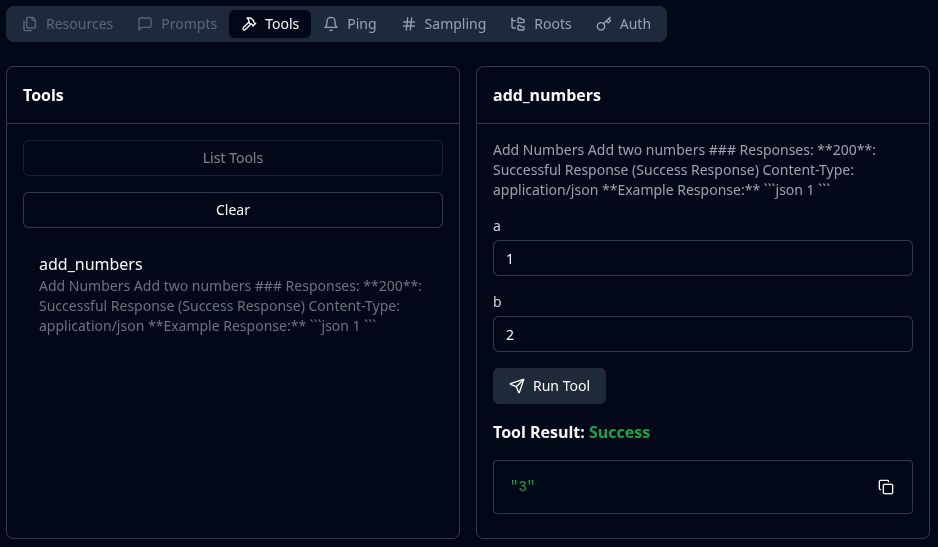Viewport: 938px width, 547px height.
Task: Focus the parameter b input field
Action: tap(702, 334)
